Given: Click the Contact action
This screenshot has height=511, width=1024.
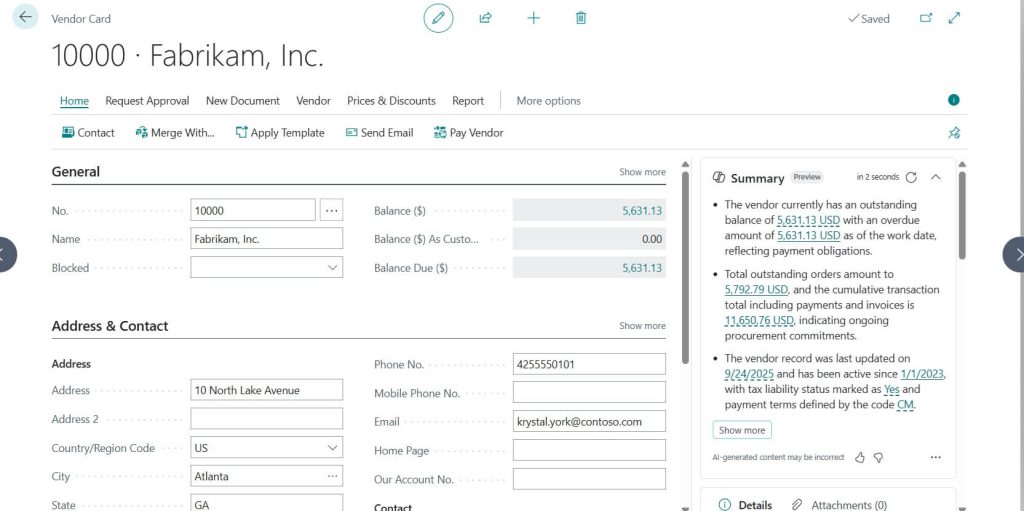Looking at the screenshot, I should 88,133.
